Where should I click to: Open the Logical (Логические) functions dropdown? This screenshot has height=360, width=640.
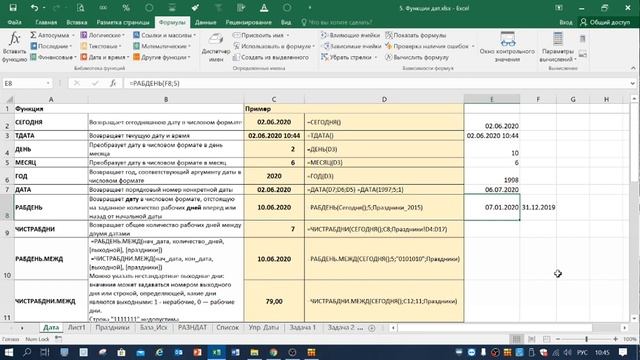tap(103, 36)
